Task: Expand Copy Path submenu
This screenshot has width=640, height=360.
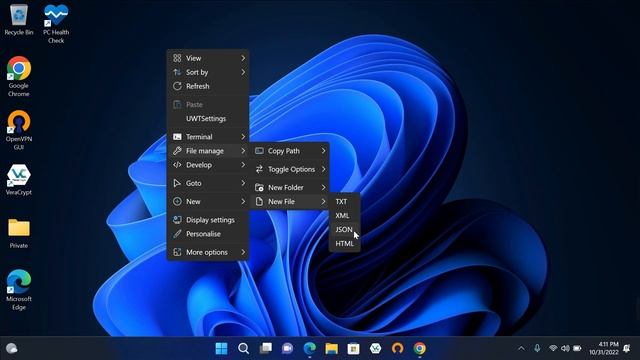Action: pyautogui.click(x=290, y=151)
